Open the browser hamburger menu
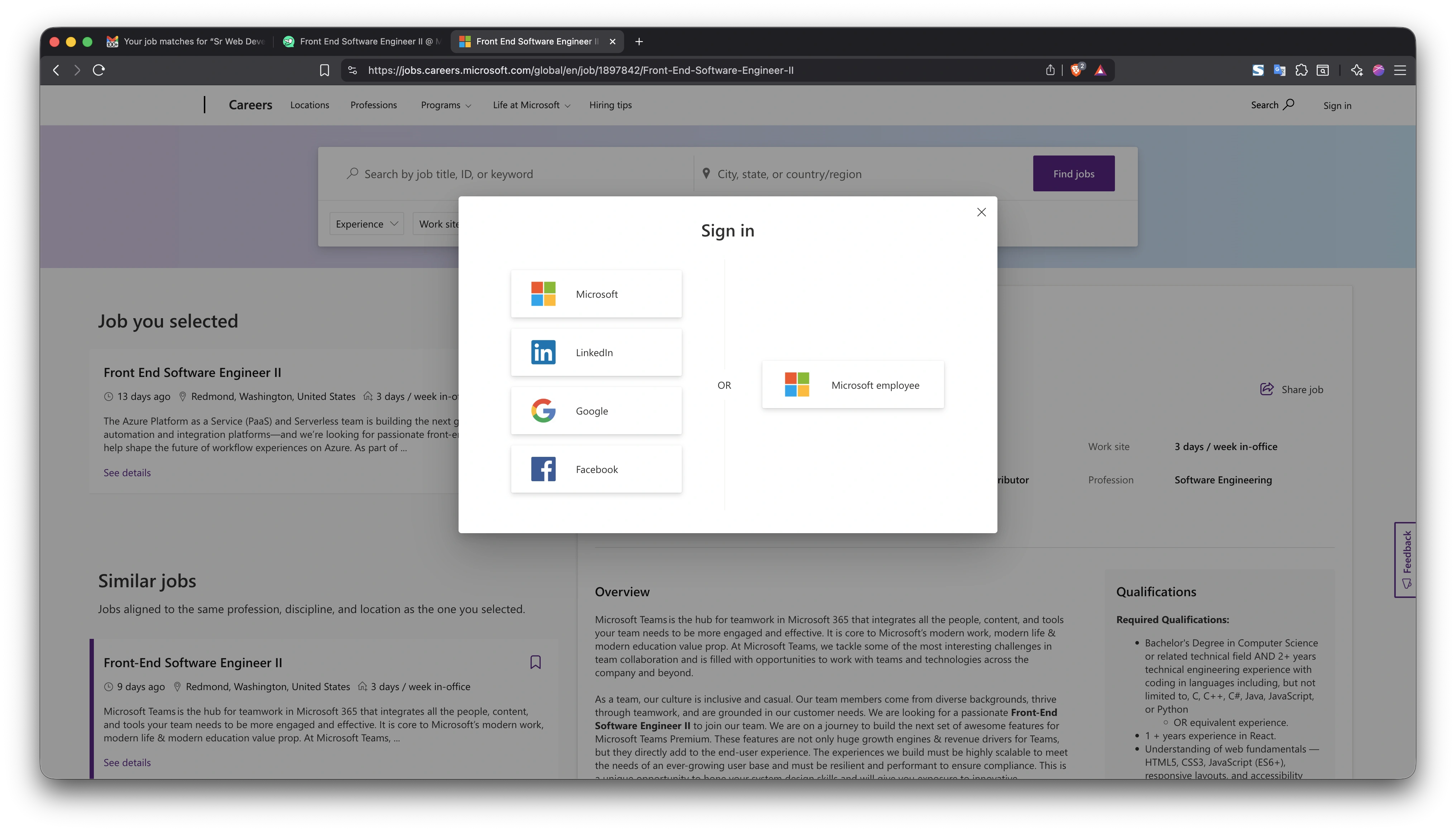Viewport: 1456px width, 832px height. (1400, 70)
